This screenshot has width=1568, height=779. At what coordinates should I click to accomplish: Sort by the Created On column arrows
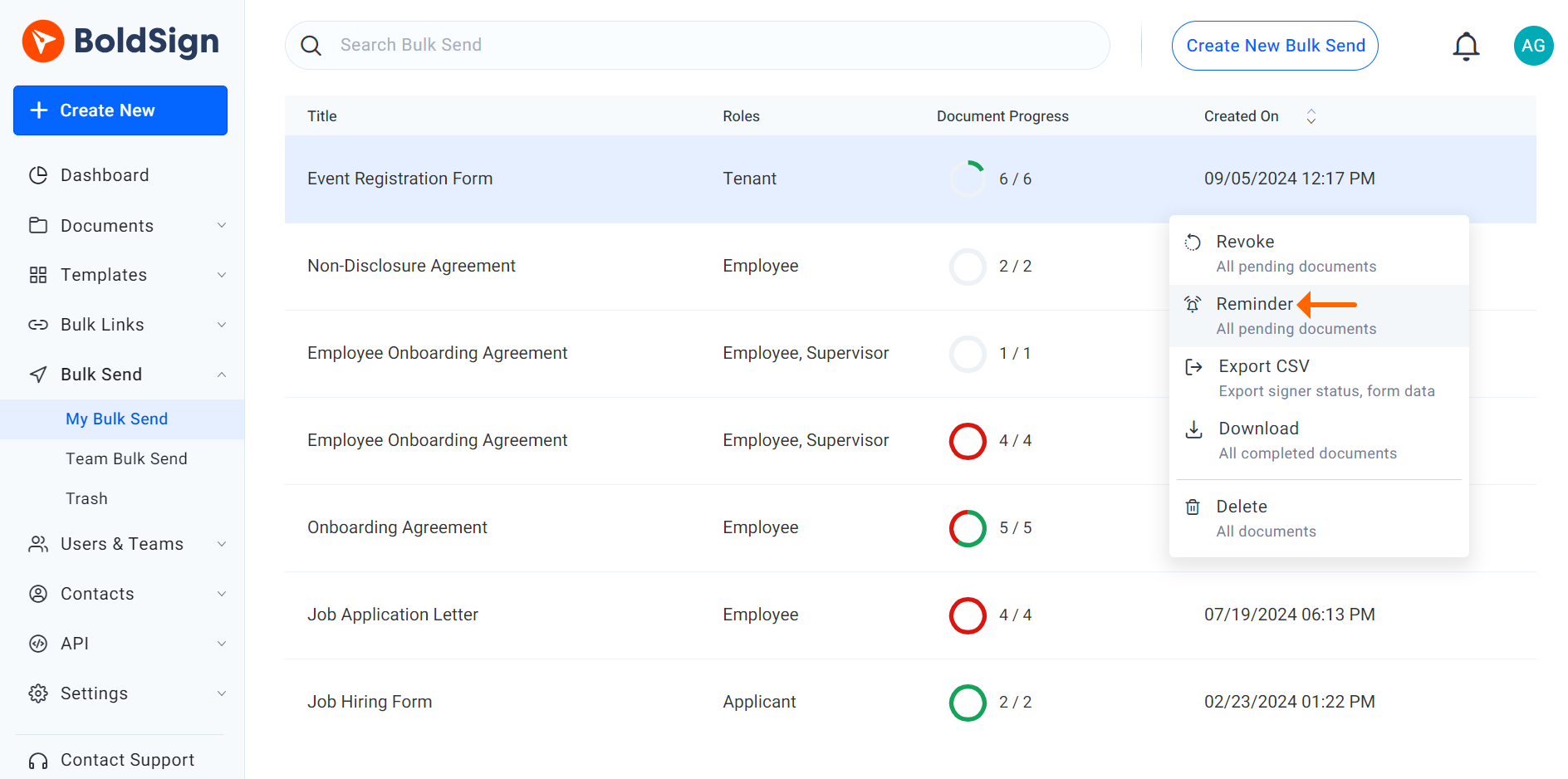(x=1311, y=116)
